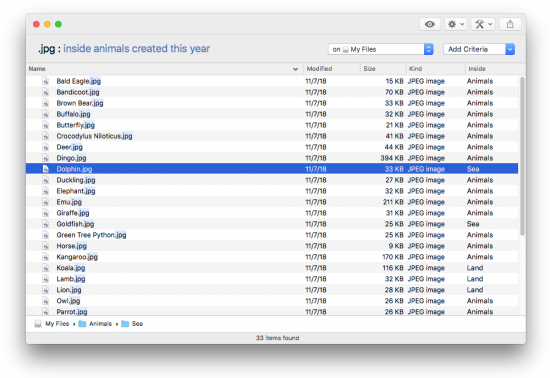Select the file name Duckling.jpg
The height and width of the screenshot is (378, 550).
point(76,180)
